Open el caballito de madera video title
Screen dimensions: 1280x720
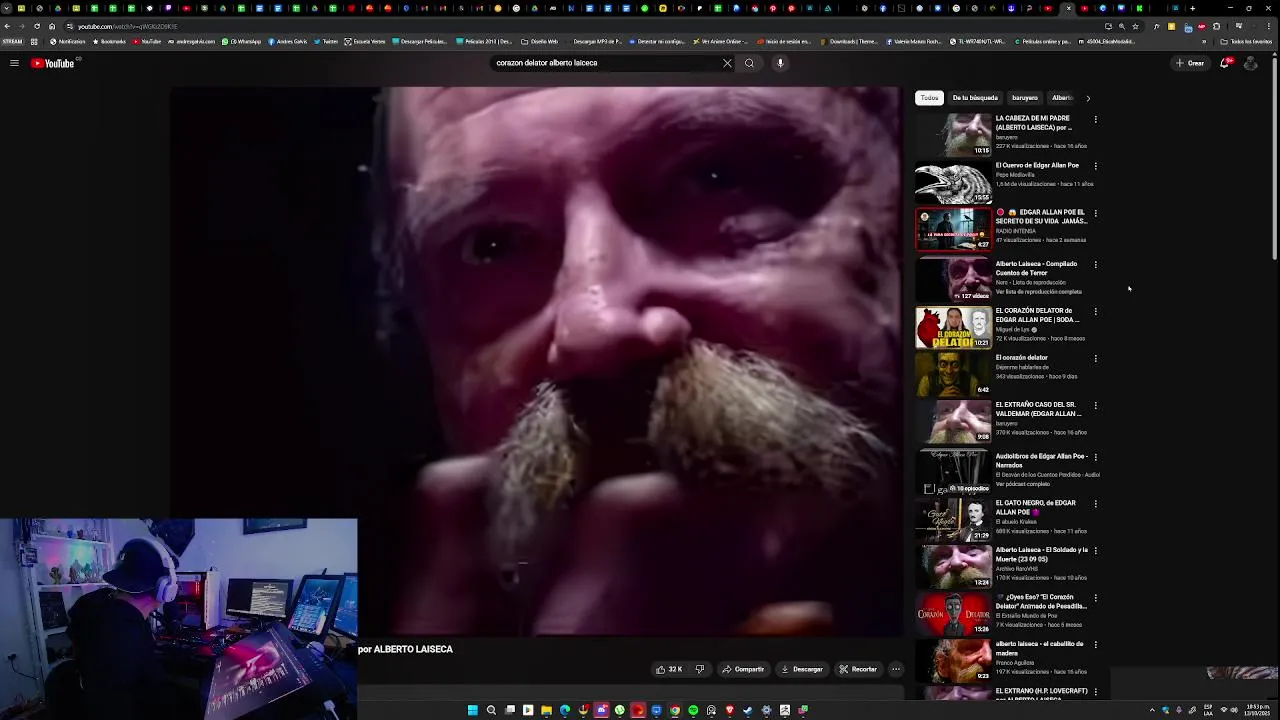[1039, 648]
